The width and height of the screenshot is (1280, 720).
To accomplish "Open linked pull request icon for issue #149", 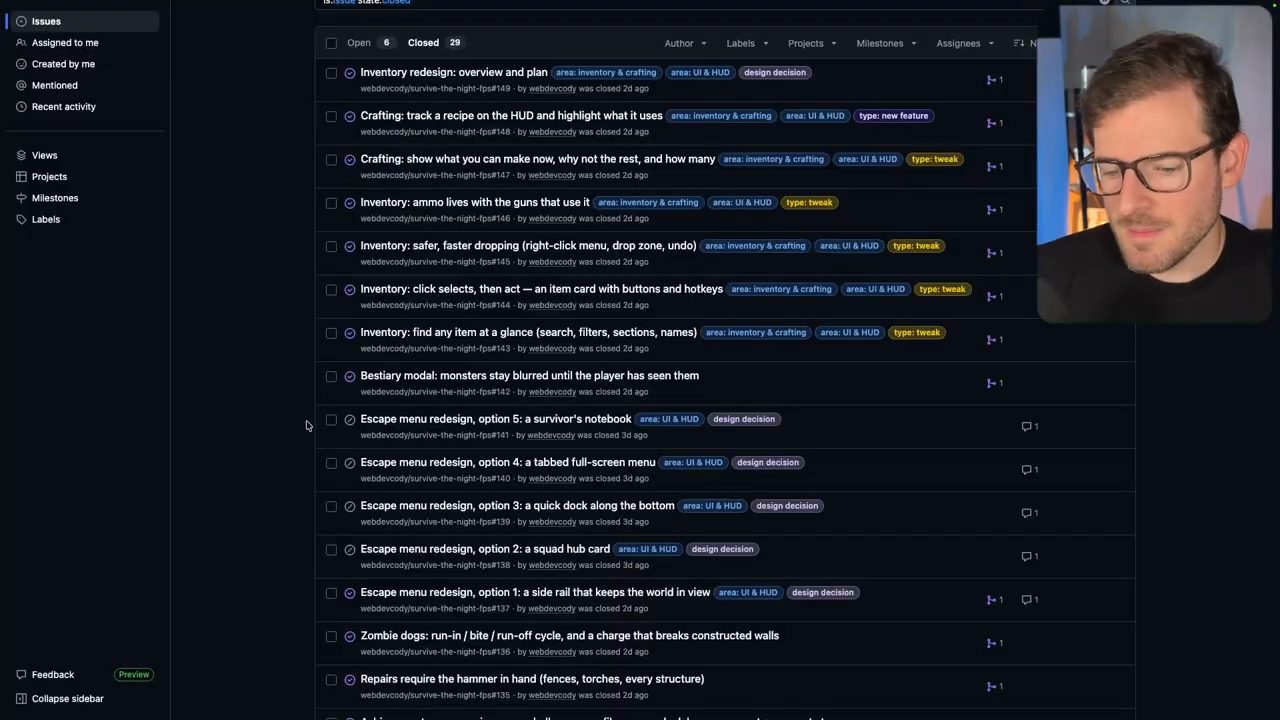I will click(995, 80).
